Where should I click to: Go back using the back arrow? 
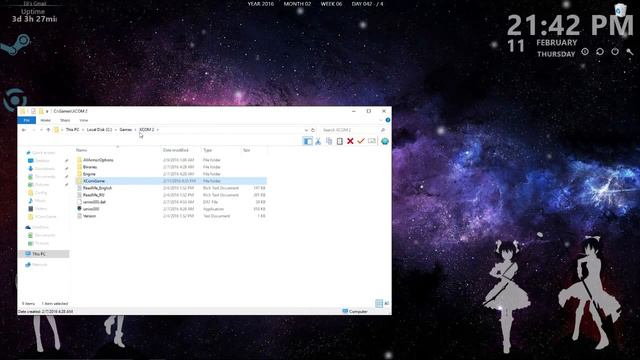[24, 130]
